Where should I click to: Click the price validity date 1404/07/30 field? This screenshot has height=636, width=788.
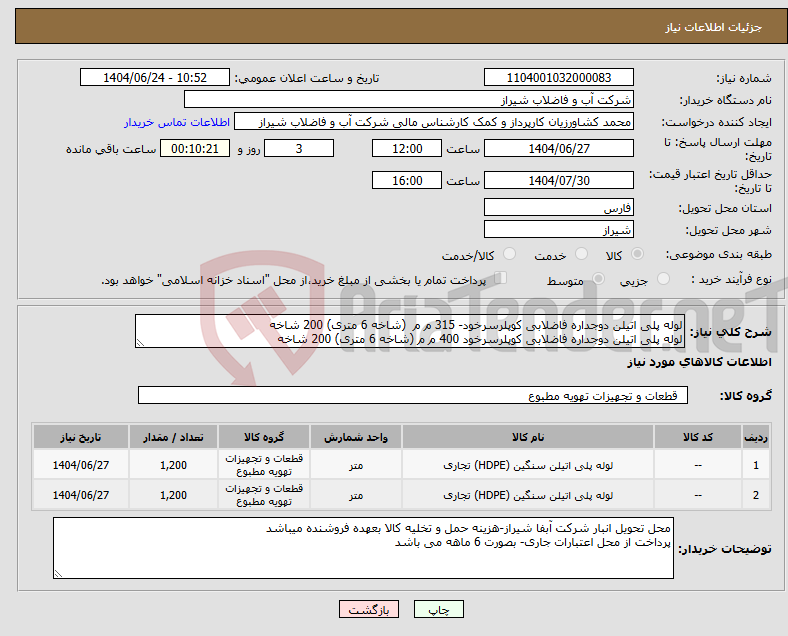(558, 180)
